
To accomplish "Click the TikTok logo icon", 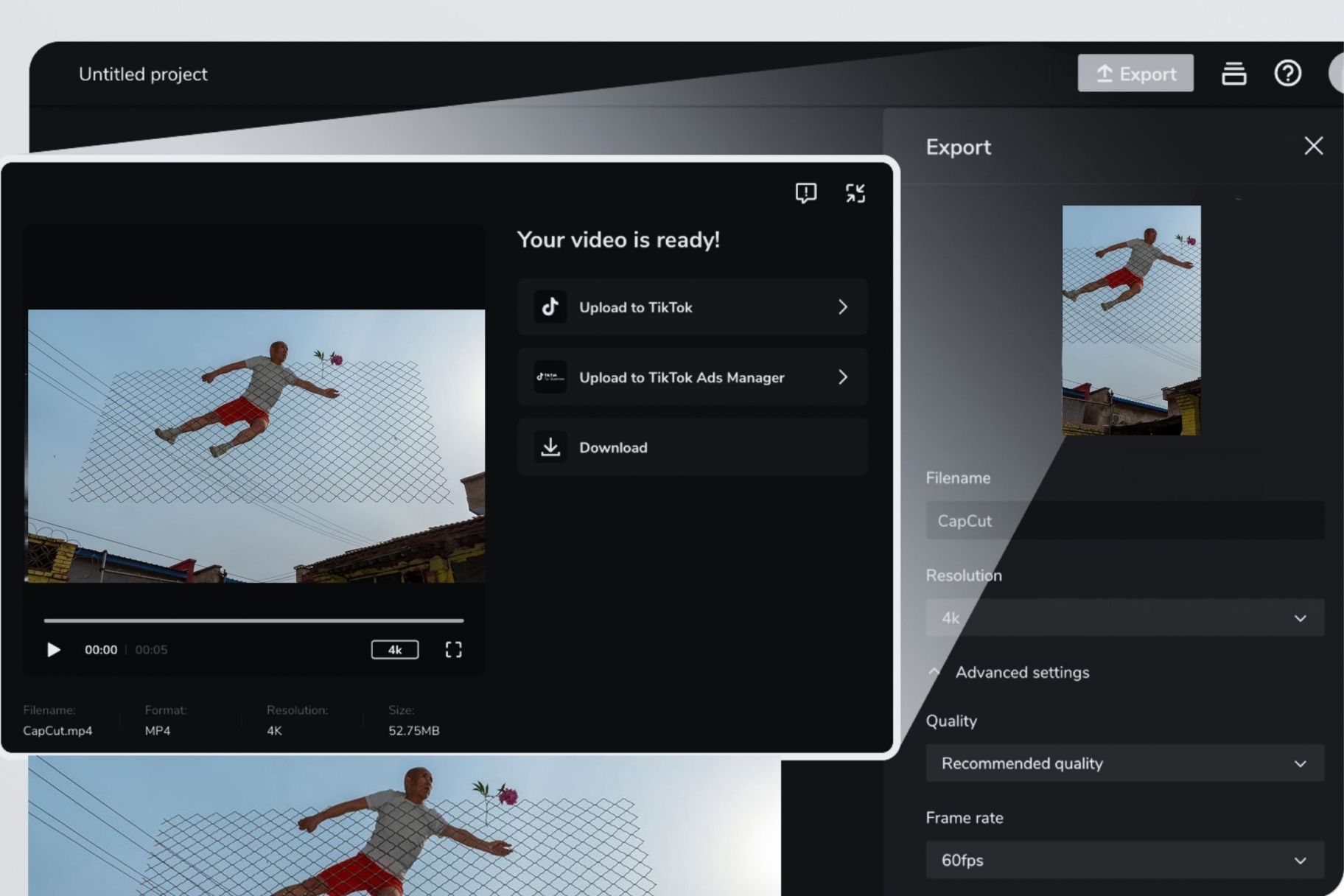I will [x=550, y=307].
